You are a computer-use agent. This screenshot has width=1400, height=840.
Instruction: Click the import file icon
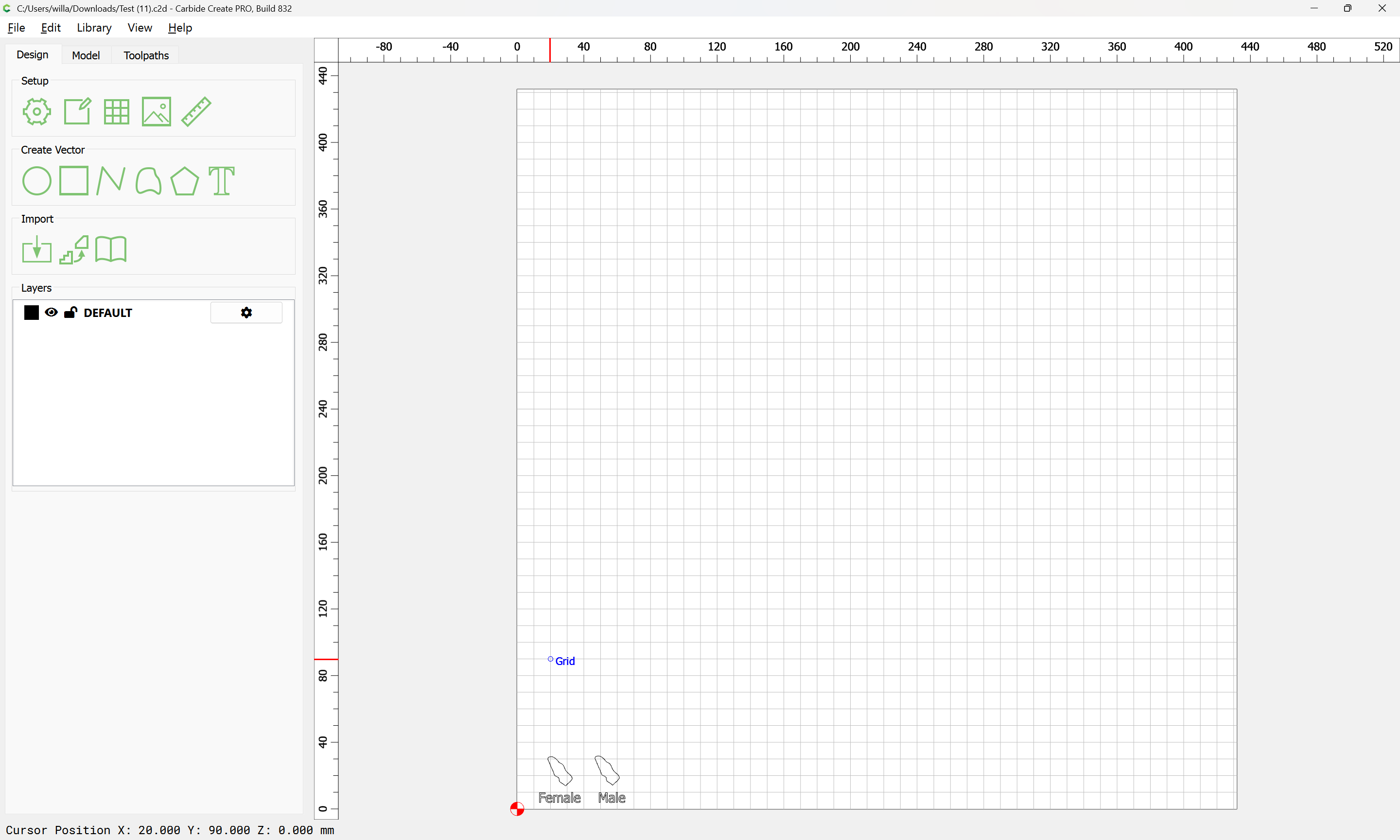tap(37, 250)
